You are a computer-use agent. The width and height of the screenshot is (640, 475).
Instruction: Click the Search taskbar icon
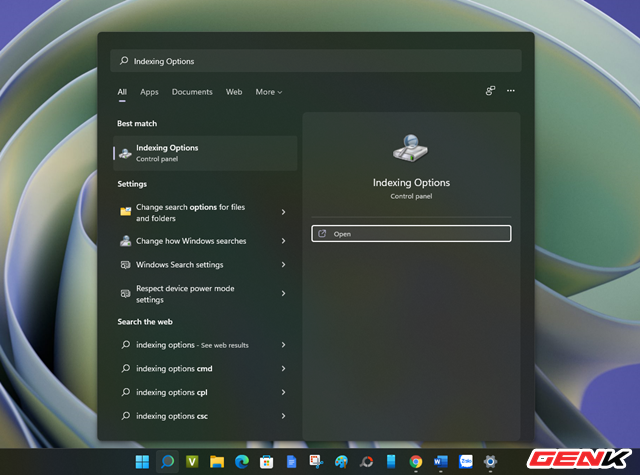(x=167, y=462)
